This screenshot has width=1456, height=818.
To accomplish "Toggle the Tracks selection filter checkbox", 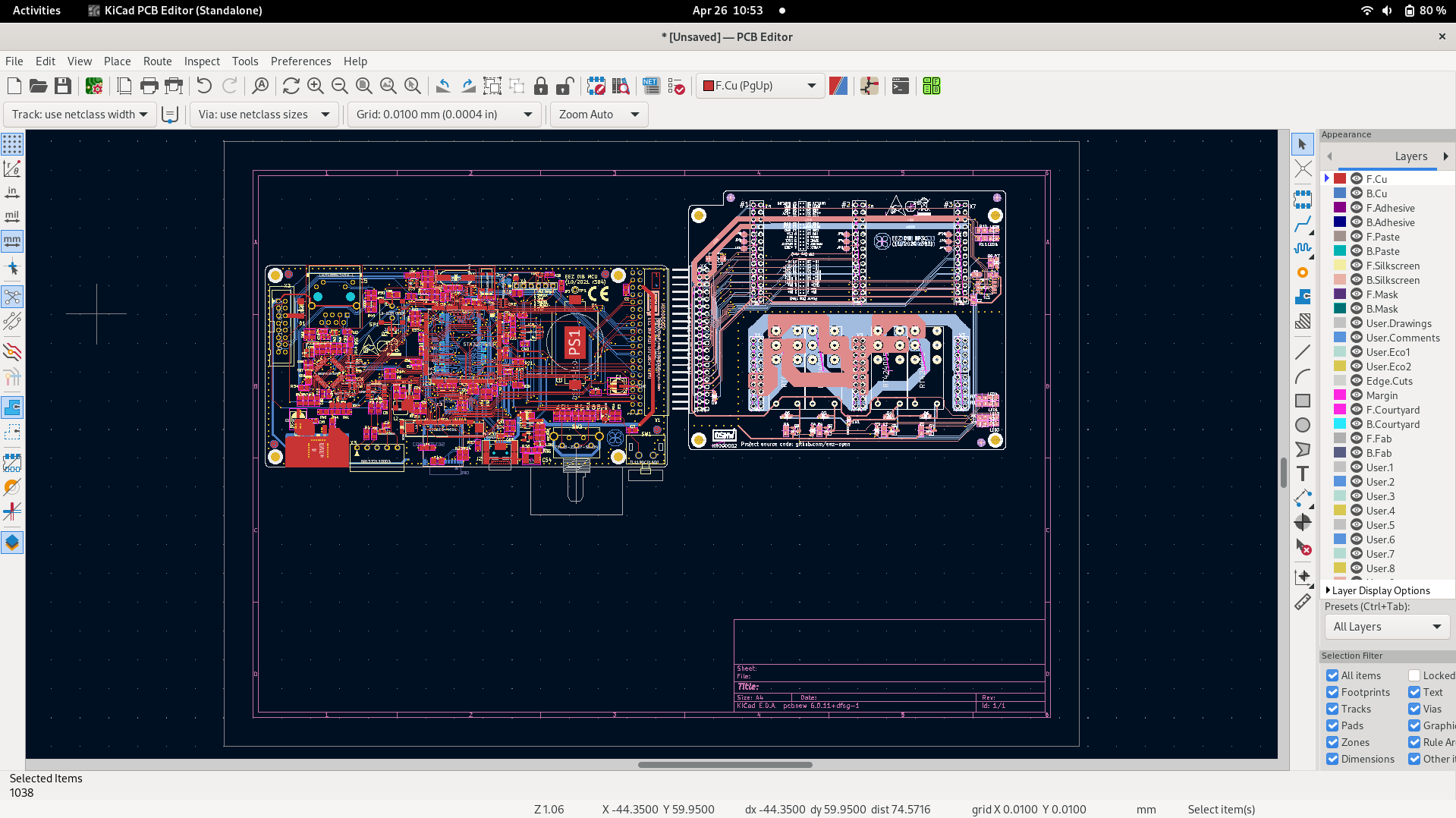I will tap(1332, 709).
